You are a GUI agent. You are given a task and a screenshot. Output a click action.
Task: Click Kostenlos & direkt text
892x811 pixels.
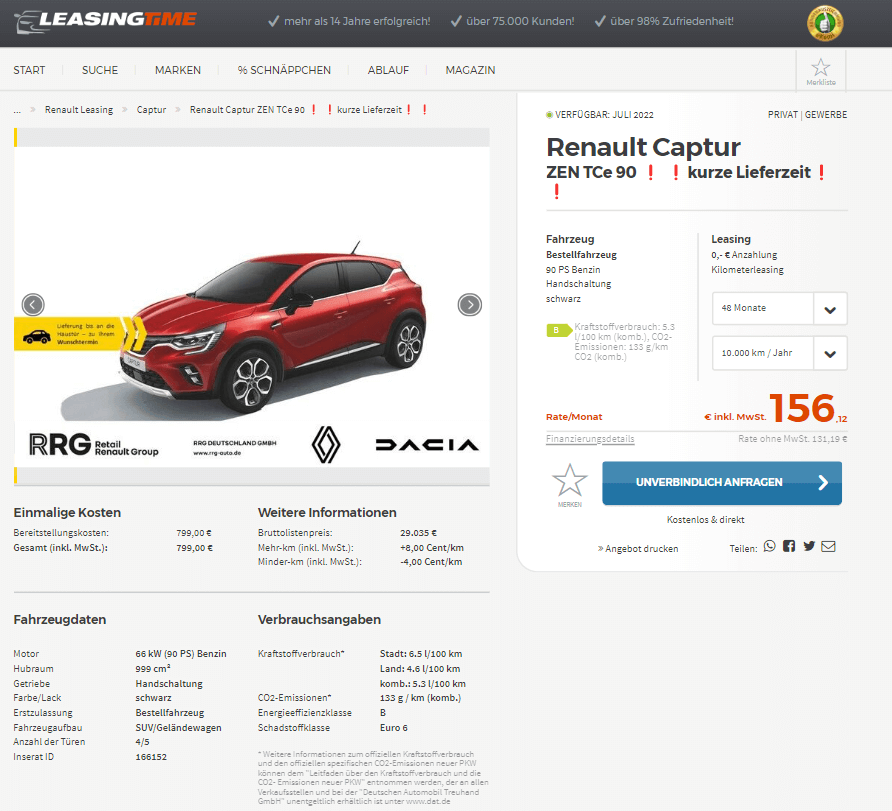(x=705, y=520)
